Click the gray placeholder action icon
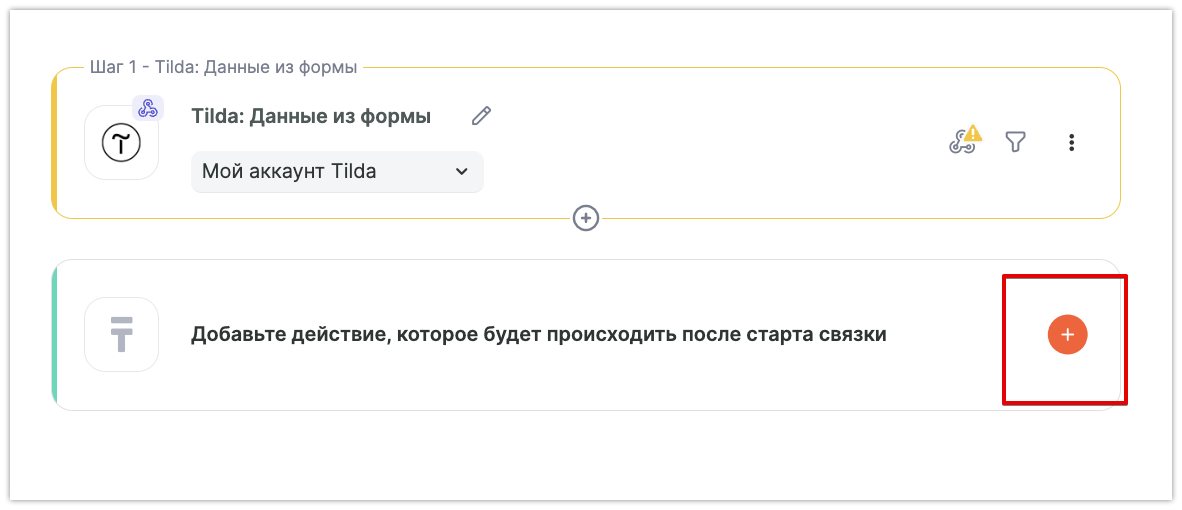Image resolution: width=1182 pixels, height=510 pixels. pyautogui.click(x=122, y=334)
